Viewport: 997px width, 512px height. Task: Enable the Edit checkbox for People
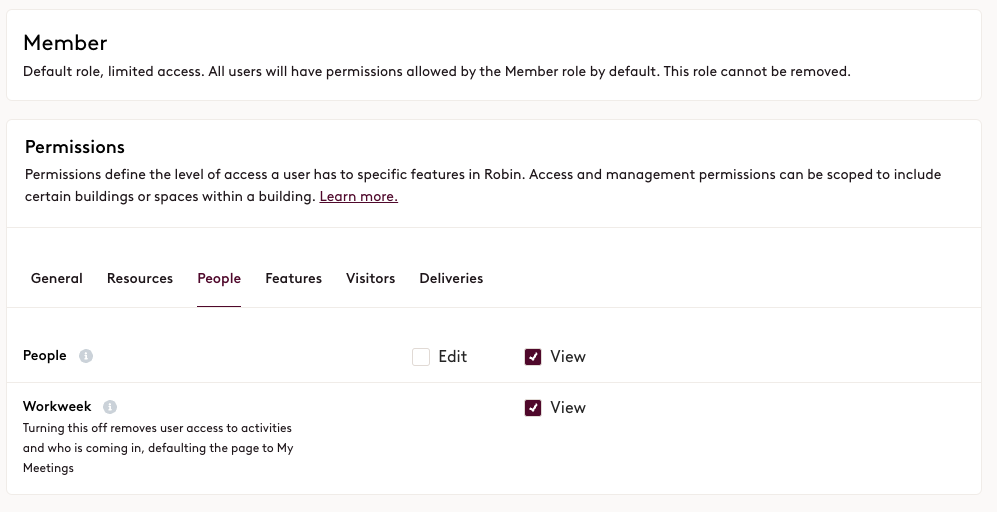421,357
